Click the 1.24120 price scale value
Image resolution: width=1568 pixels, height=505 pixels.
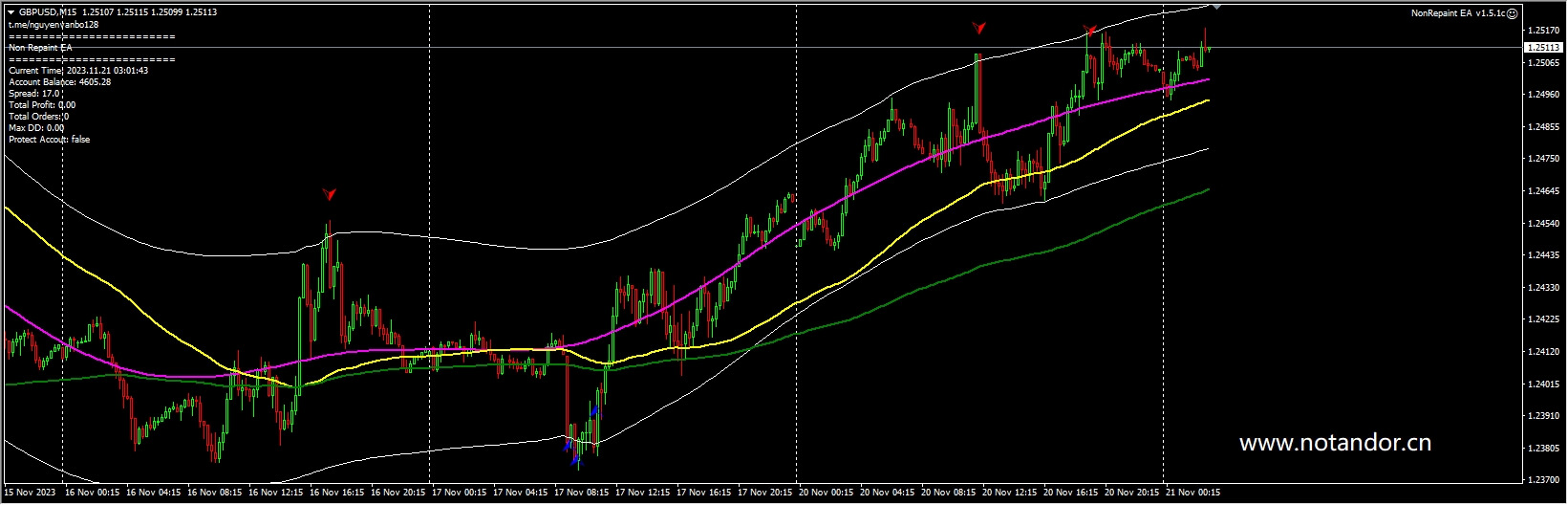pos(1544,352)
